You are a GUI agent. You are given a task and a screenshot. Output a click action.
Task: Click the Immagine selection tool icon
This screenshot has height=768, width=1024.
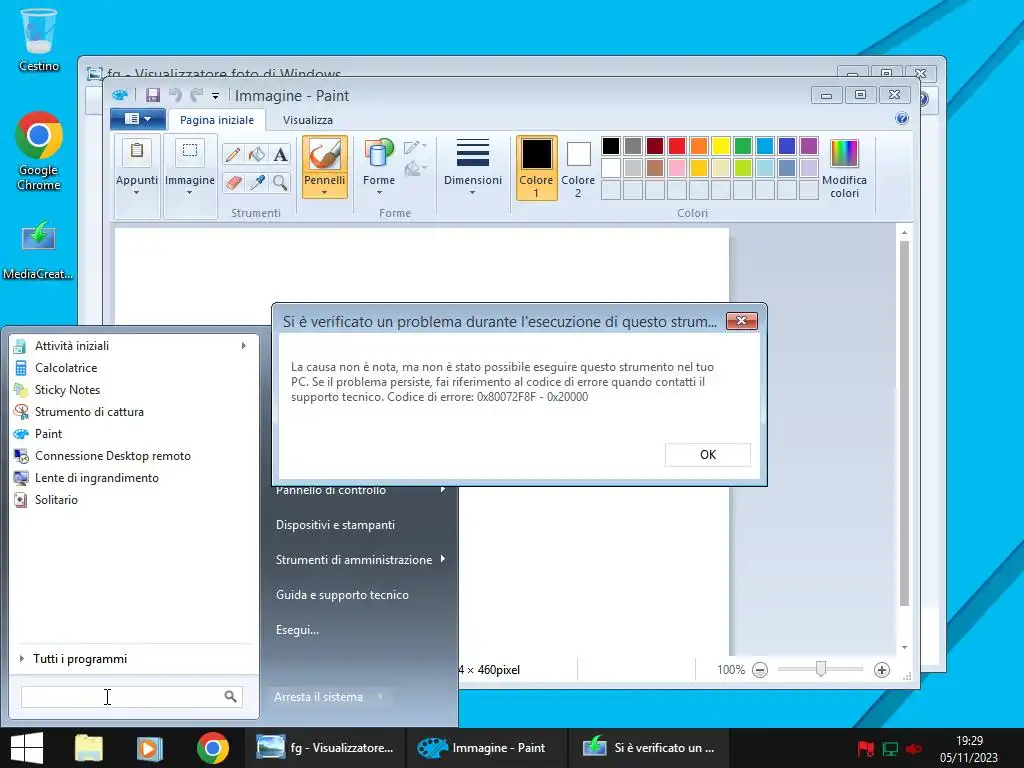click(x=189, y=152)
